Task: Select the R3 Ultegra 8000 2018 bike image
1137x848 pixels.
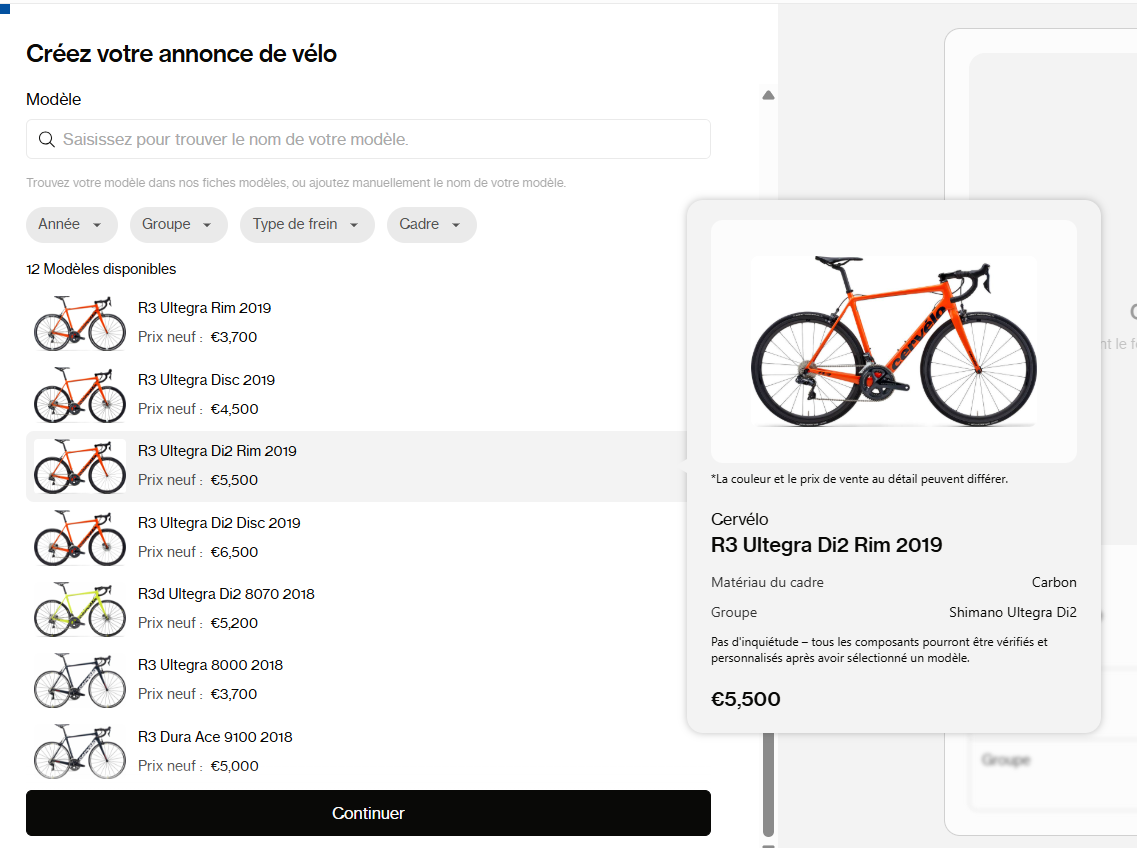Action: pos(80,679)
